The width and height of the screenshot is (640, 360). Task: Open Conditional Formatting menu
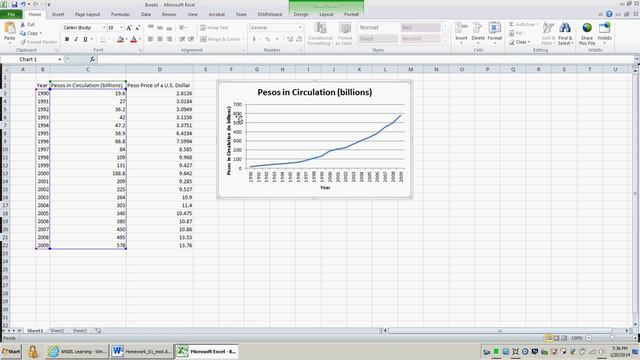(320, 33)
